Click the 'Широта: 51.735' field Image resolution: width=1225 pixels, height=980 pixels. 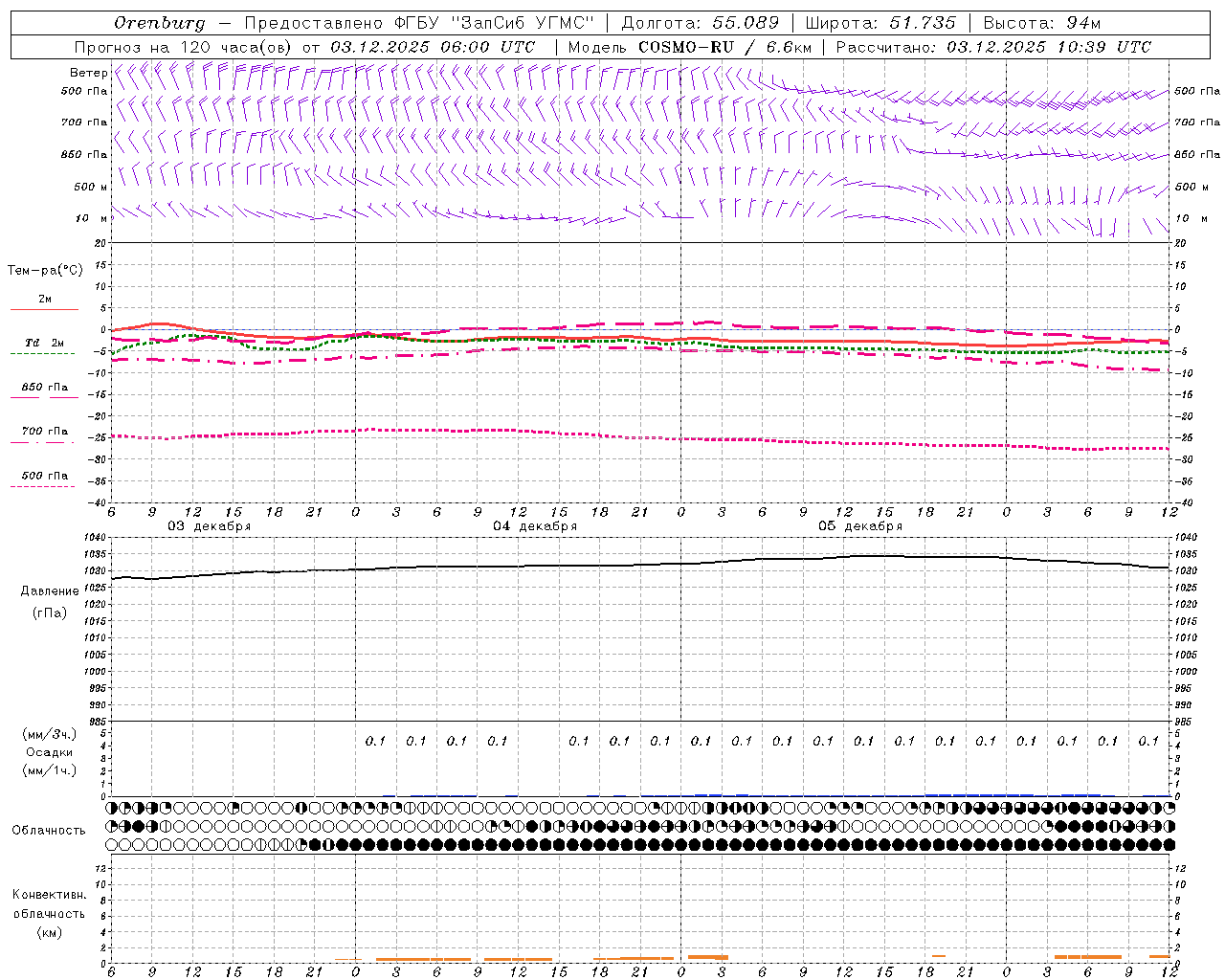880,23
